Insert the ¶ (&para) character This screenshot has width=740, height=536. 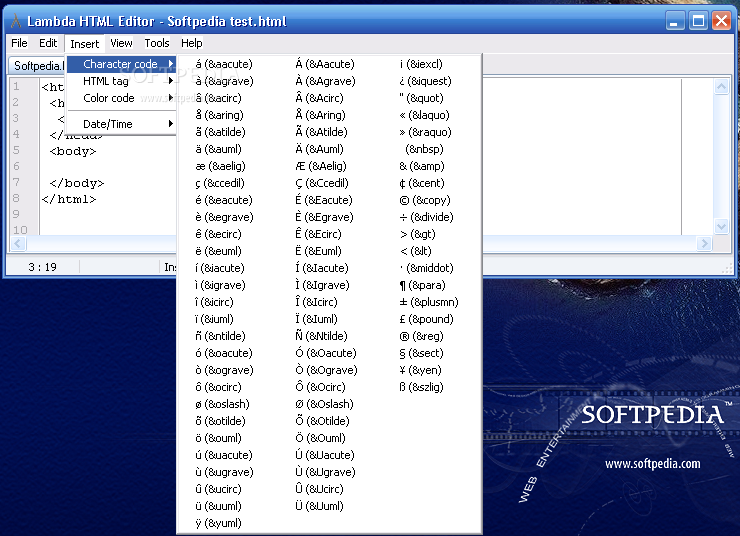[422, 285]
